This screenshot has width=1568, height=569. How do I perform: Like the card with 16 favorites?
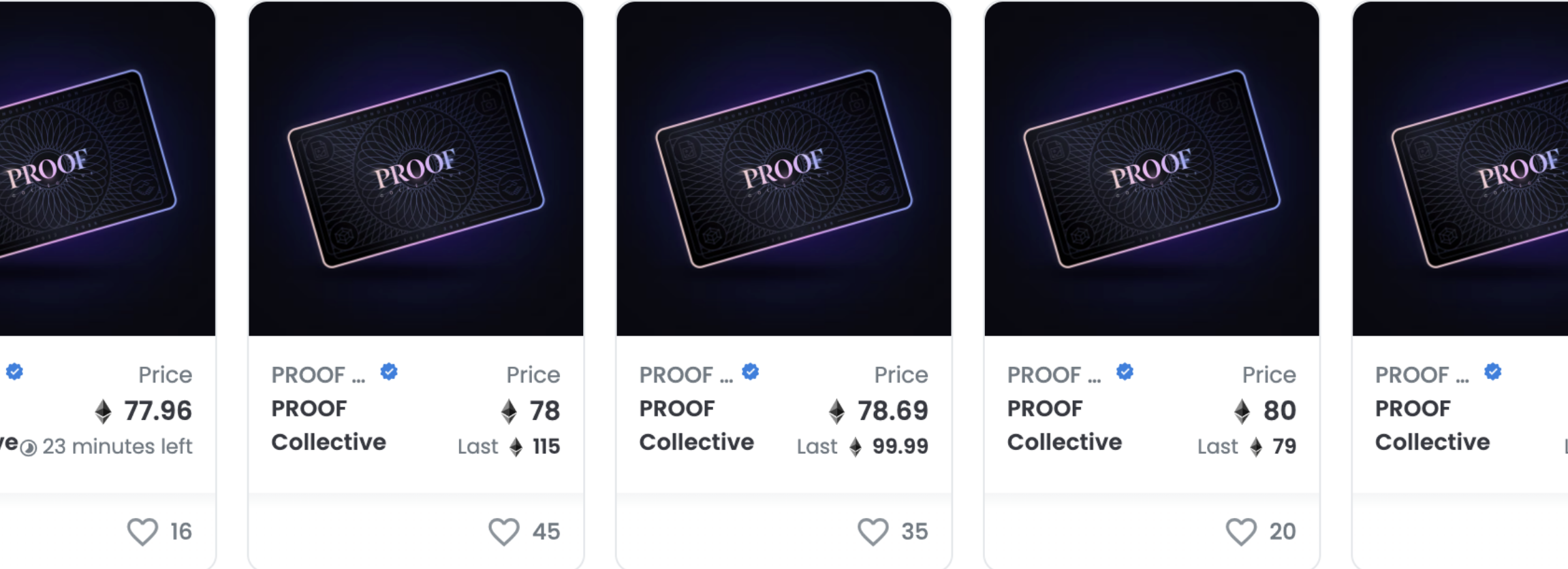coord(142,532)
